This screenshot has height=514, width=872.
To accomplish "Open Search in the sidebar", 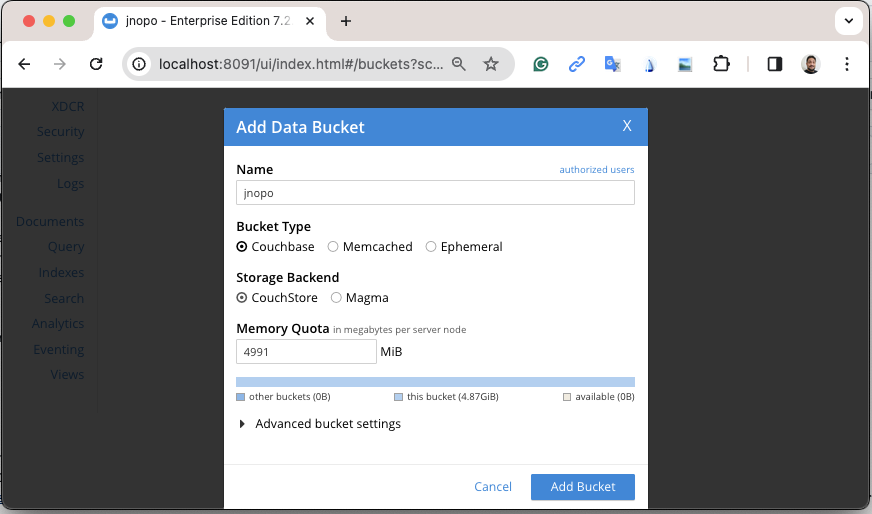I will (64, 299).
